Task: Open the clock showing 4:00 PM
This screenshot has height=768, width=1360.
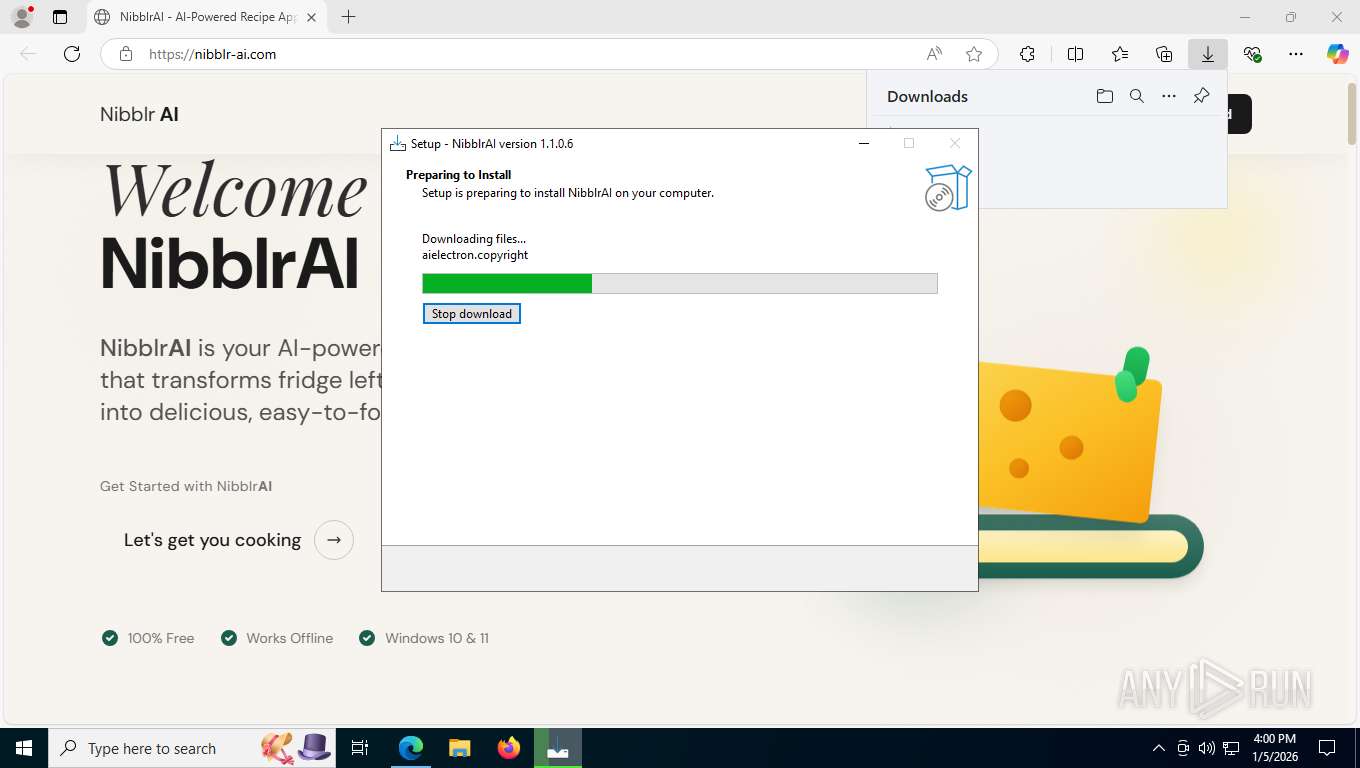Action: 1274,748
